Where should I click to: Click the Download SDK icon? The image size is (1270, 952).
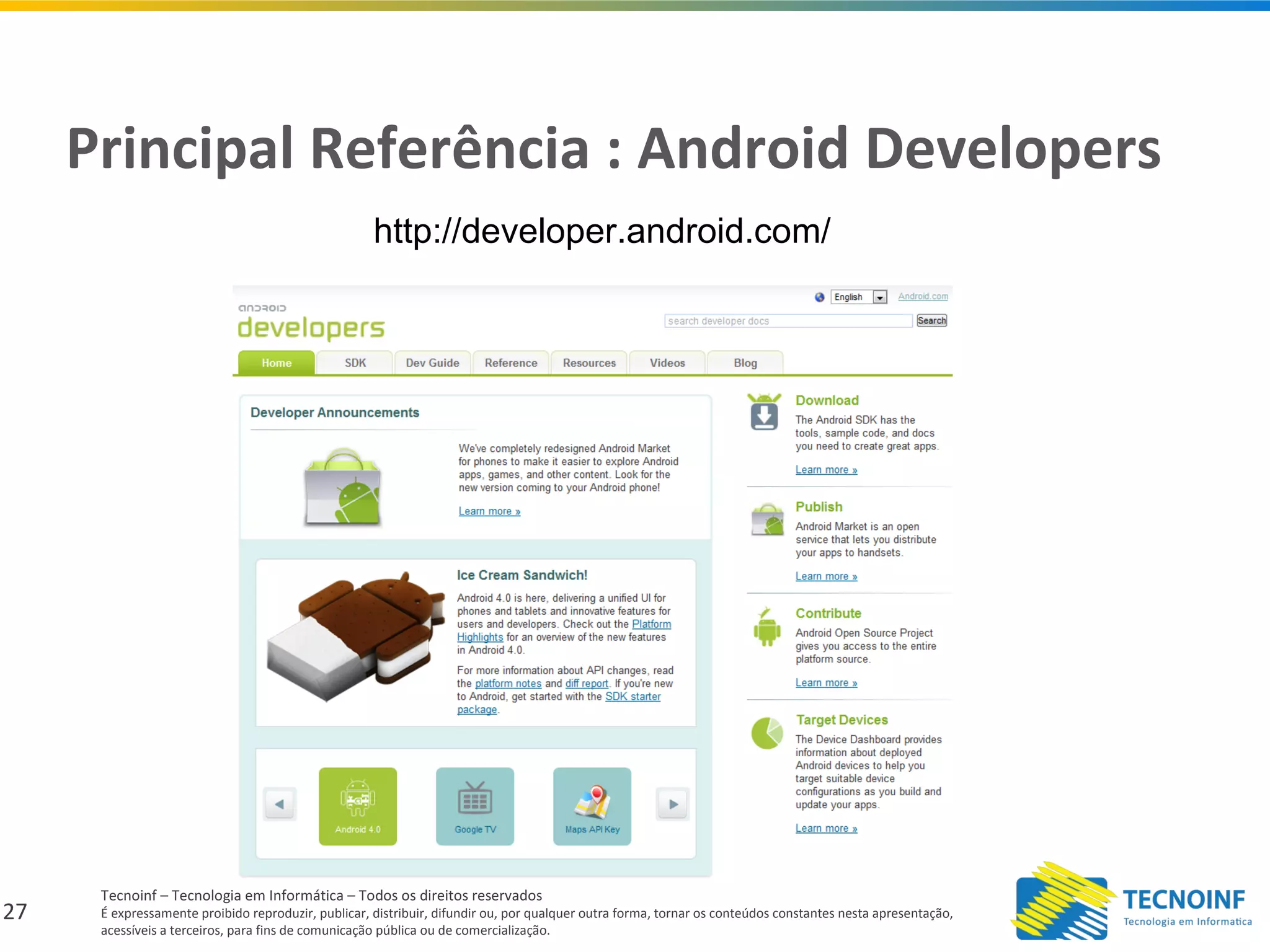point(764,412)
